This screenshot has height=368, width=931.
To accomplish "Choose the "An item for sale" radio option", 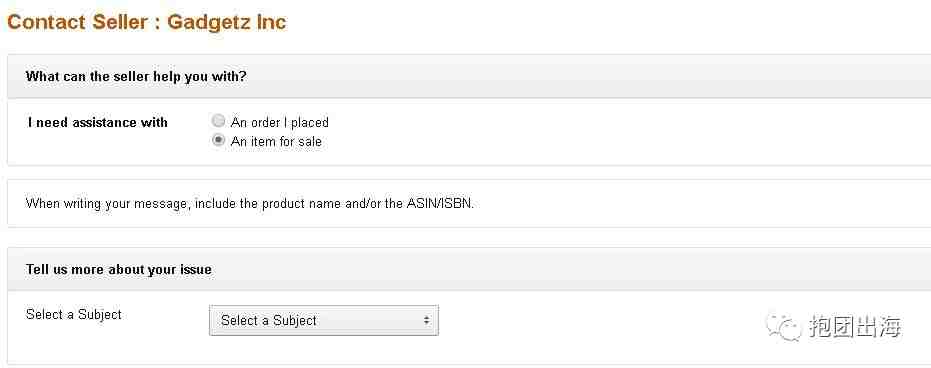I will [218, 141].
